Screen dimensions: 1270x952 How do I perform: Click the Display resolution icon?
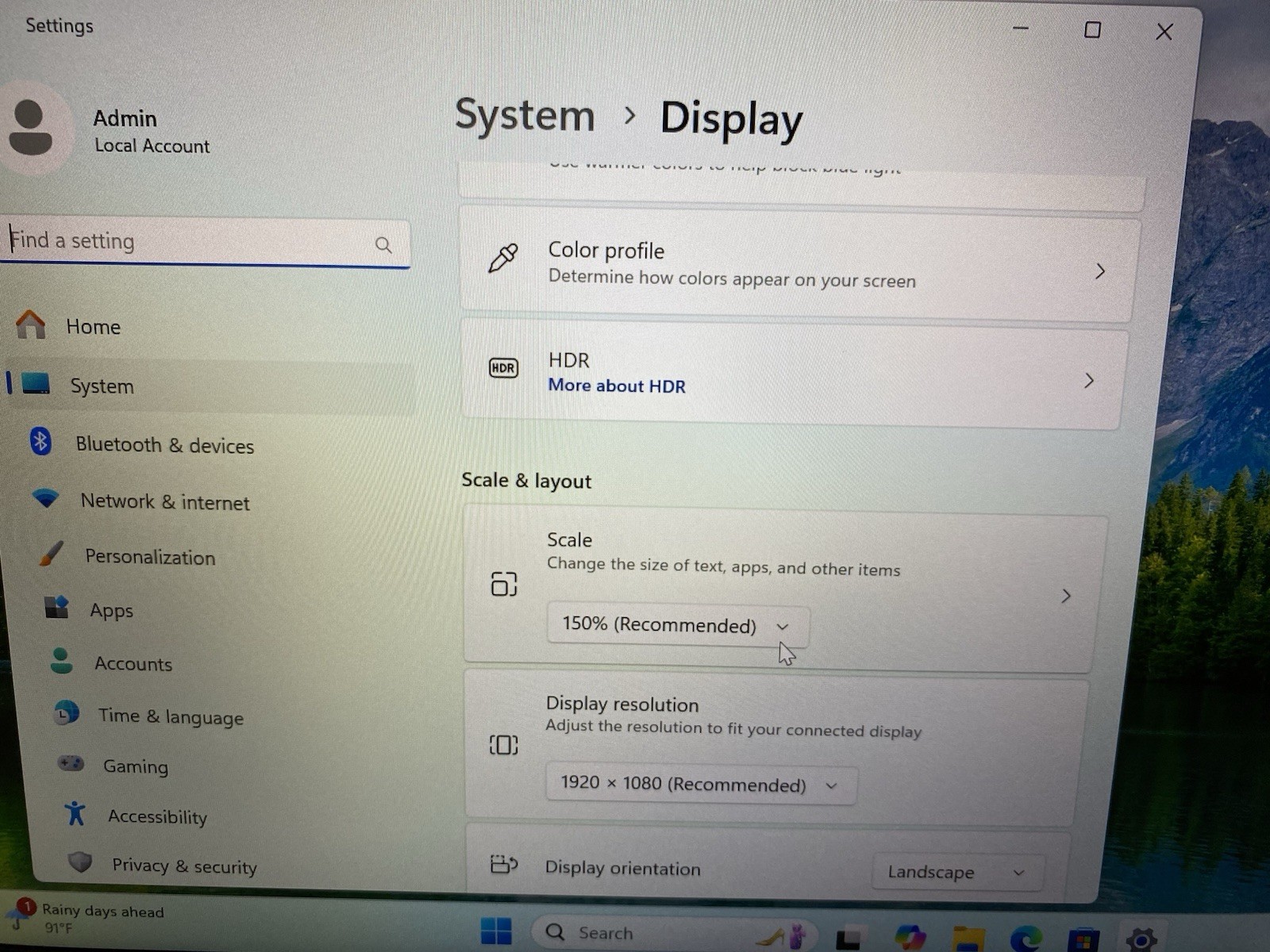tap(503, 745)
